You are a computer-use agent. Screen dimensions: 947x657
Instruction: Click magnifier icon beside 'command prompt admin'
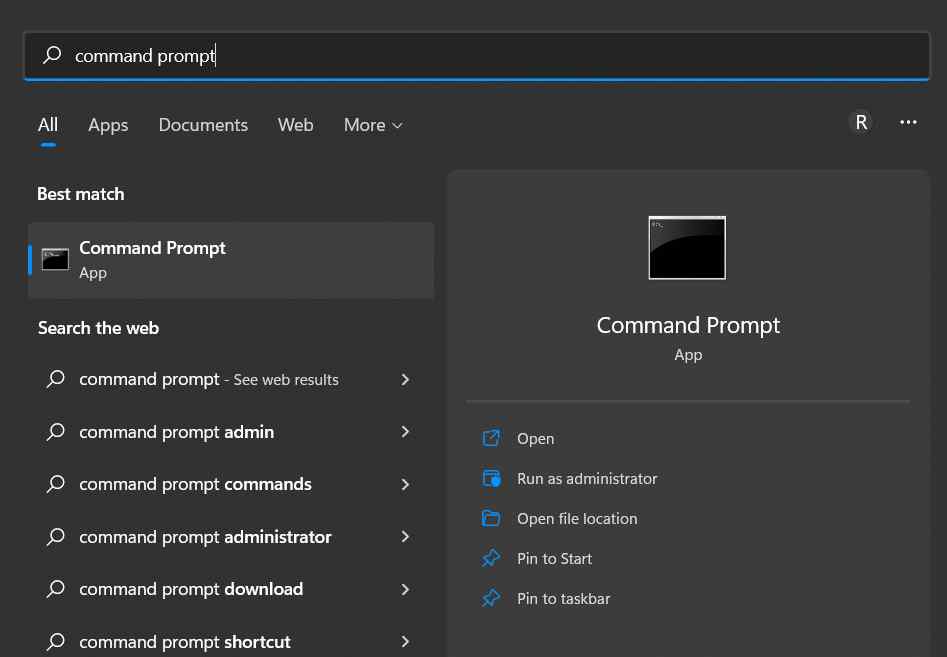pos(56,432)
